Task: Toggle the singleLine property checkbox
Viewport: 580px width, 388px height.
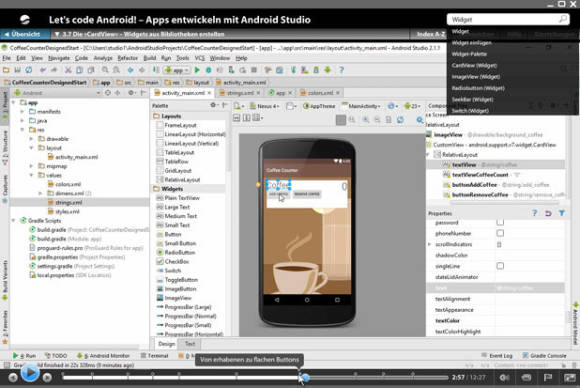Action: click(x=500, y=266)
